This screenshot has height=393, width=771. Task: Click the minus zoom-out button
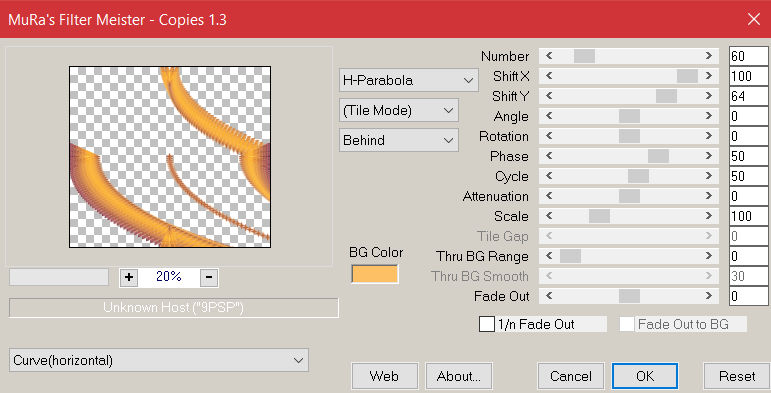coord(209,277)
